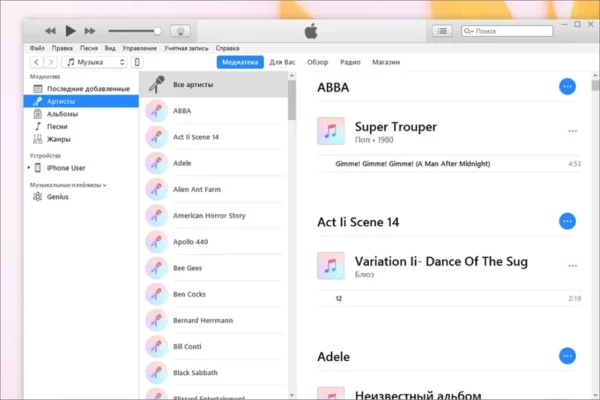Open the Справка menu
Image resolution: width=600 pixels, height=400 pixels.
pos(227,48)
